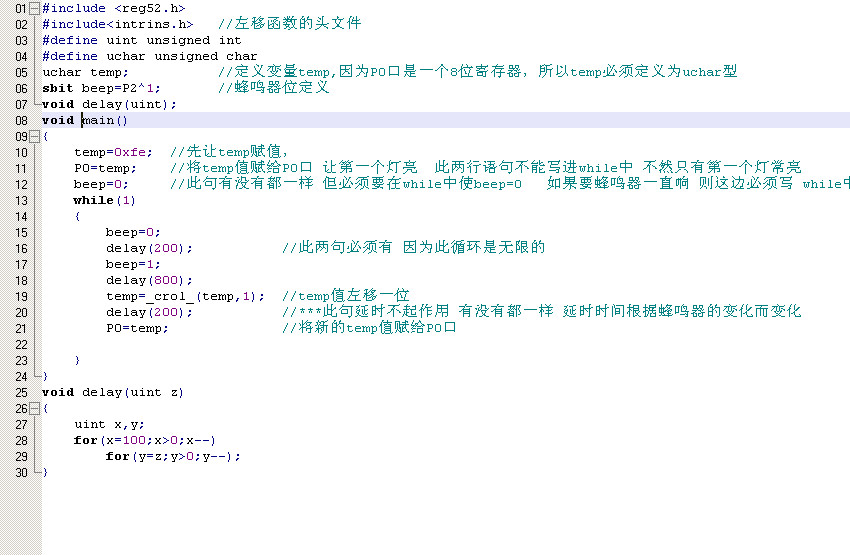Click 'delay(200);' on line 20

click(149, 312)
